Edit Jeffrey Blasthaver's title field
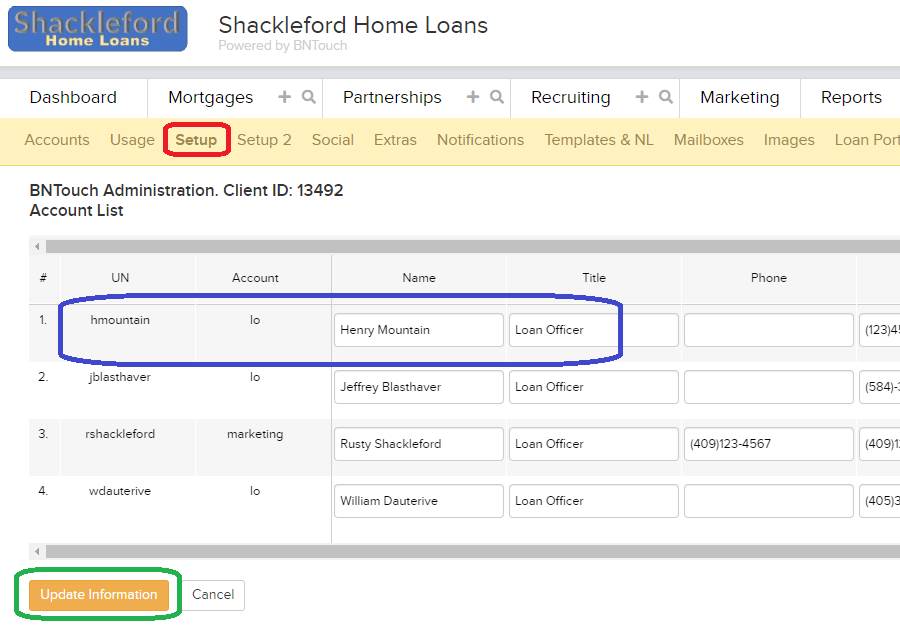The height and width of the screenshot is (625, 900). 593,387
